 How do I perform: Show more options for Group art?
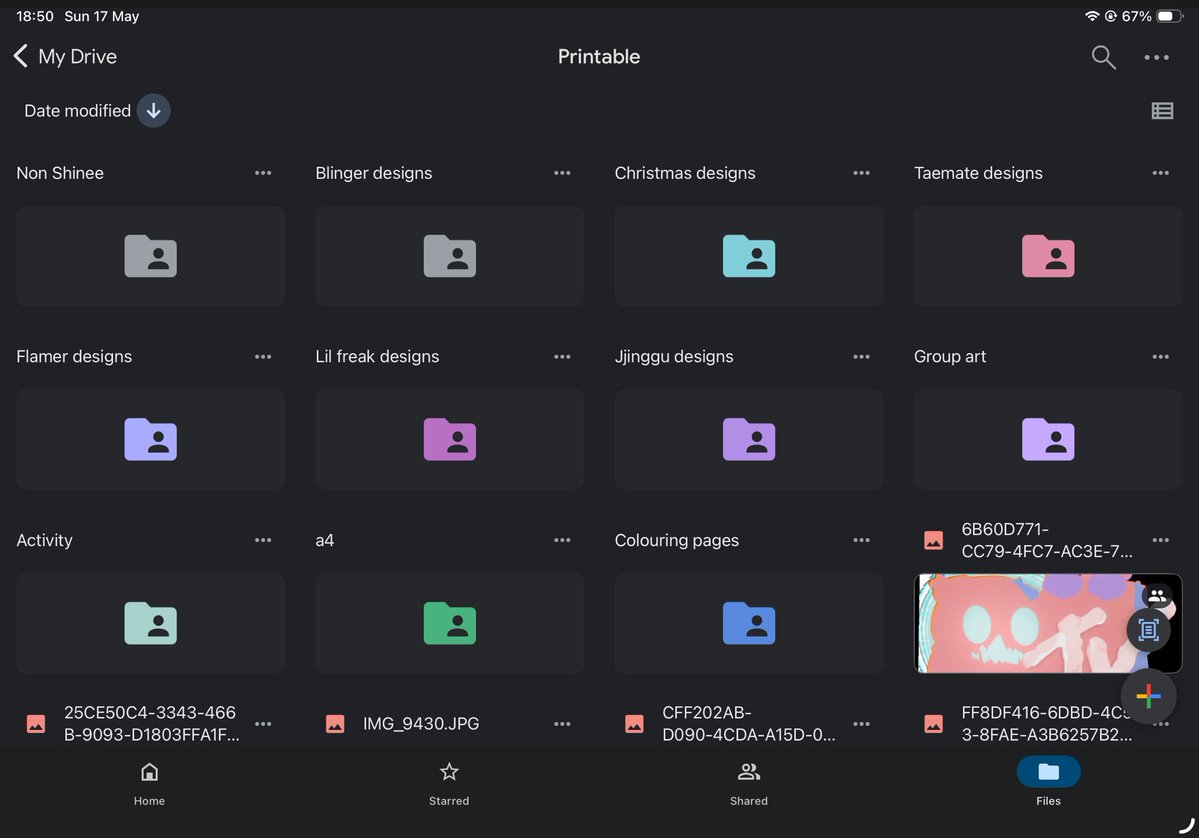(1160, 356)
